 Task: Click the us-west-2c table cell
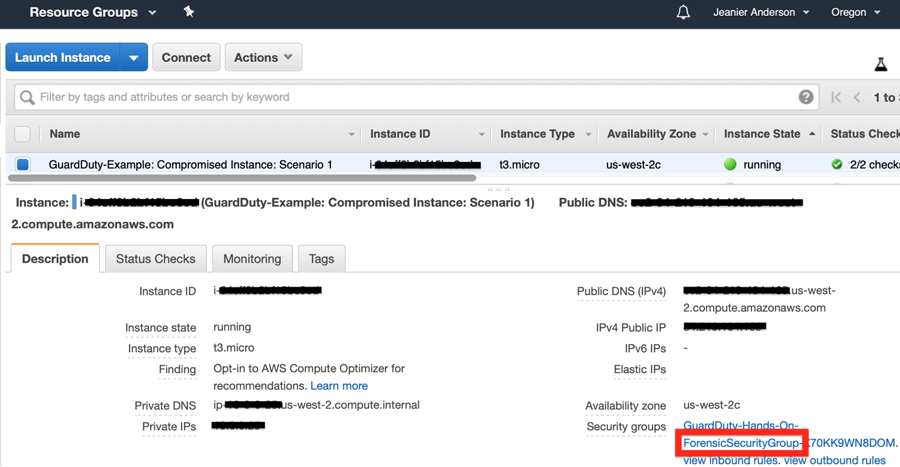coord(633,165)
